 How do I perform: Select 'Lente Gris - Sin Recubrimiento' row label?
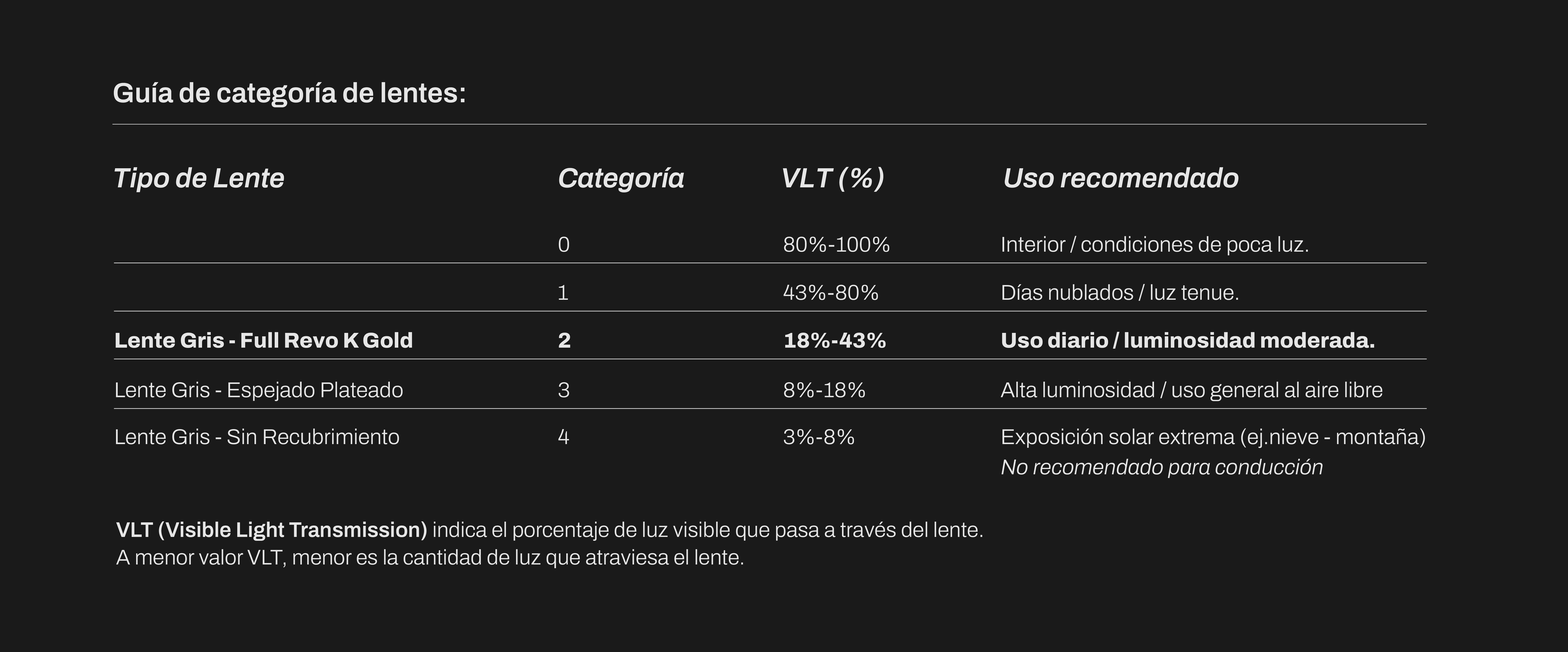point(257,437)
